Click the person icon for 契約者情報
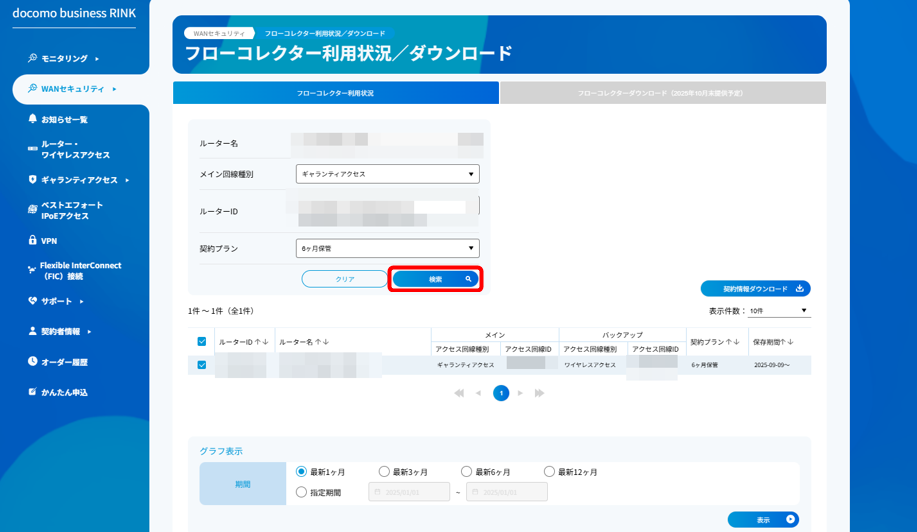The width and height of the screenshot is (917, 532). coord(32,331)
